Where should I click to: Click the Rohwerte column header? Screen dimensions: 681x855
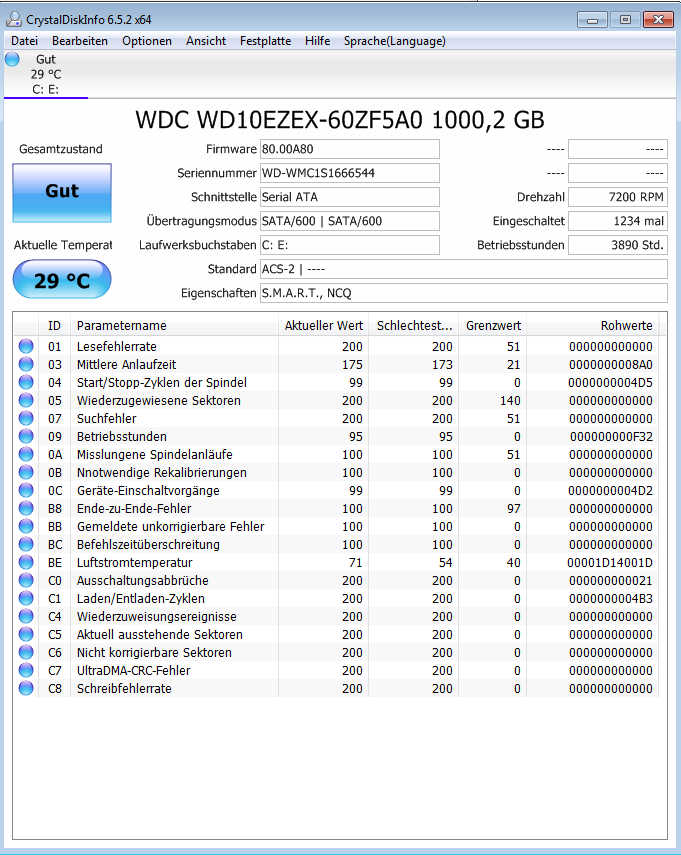click(x=593, y=326)
